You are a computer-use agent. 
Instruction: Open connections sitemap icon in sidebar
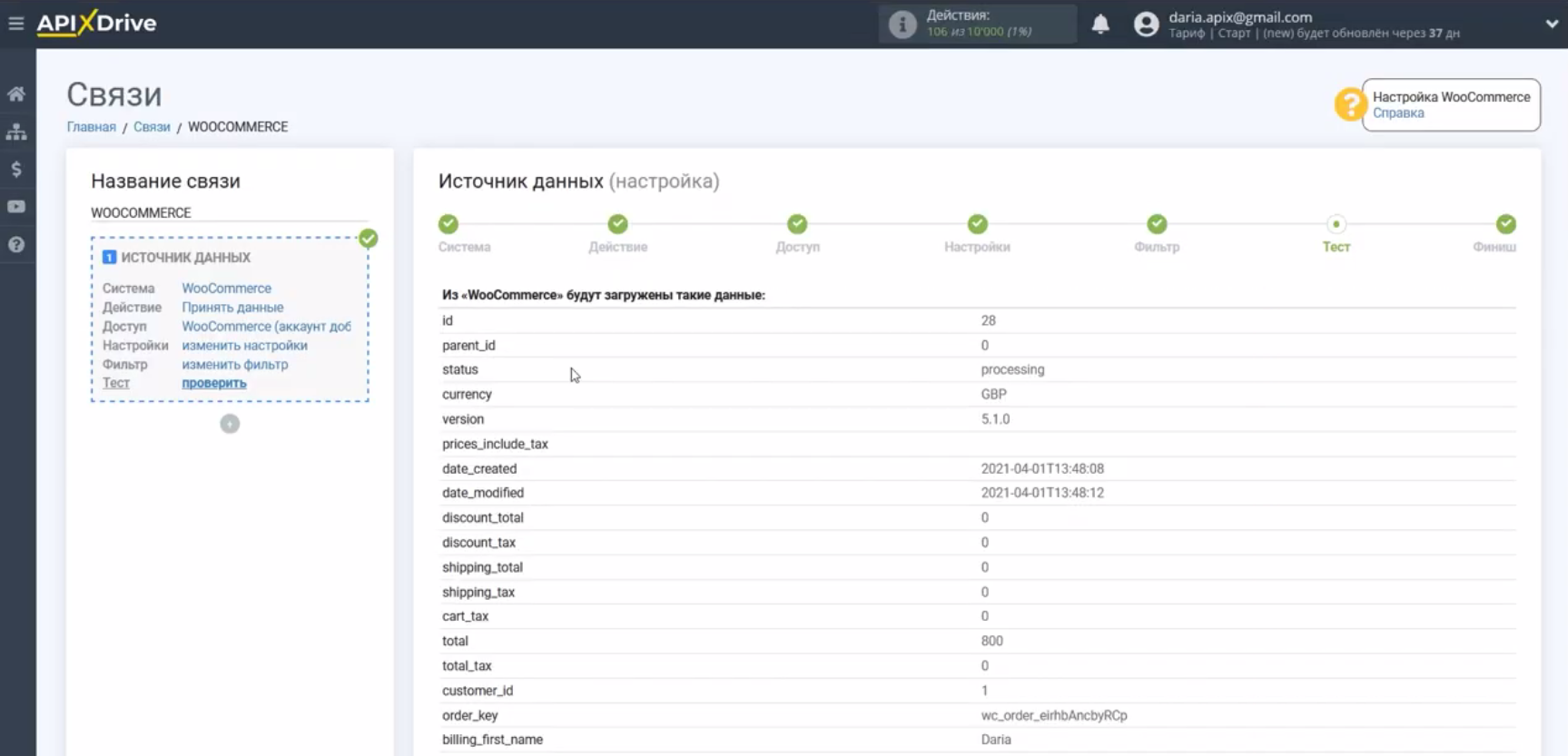pyautogui.click(x=16, y=132)
